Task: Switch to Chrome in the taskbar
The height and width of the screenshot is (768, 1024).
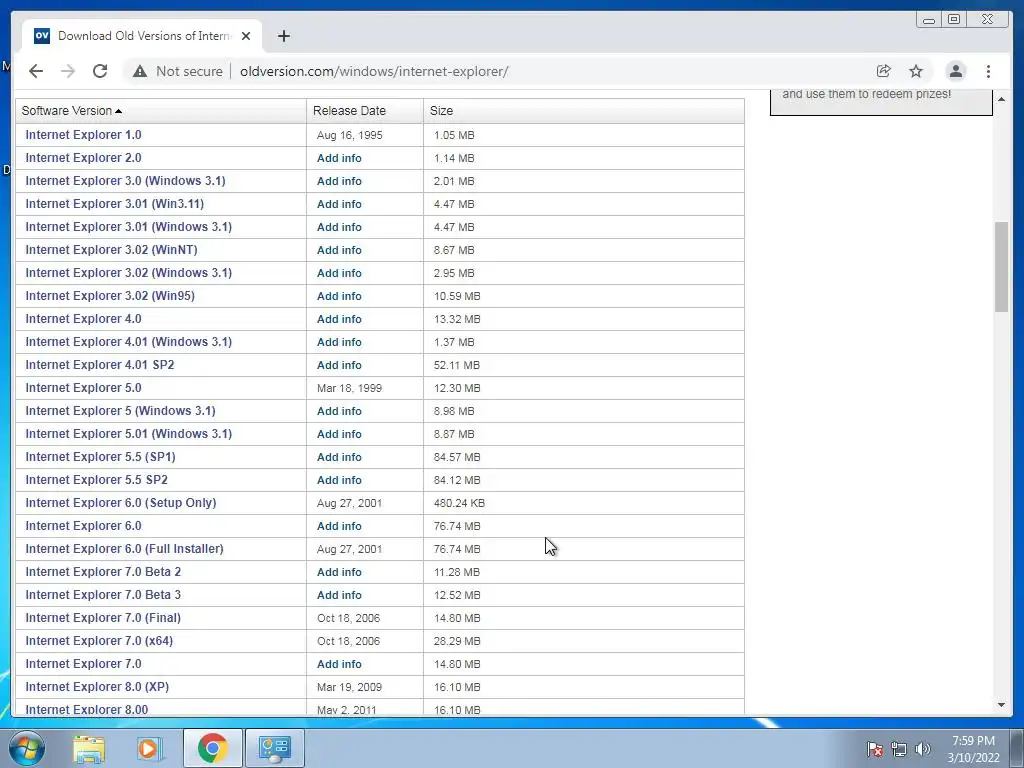Action: click(x=212, y=748)
